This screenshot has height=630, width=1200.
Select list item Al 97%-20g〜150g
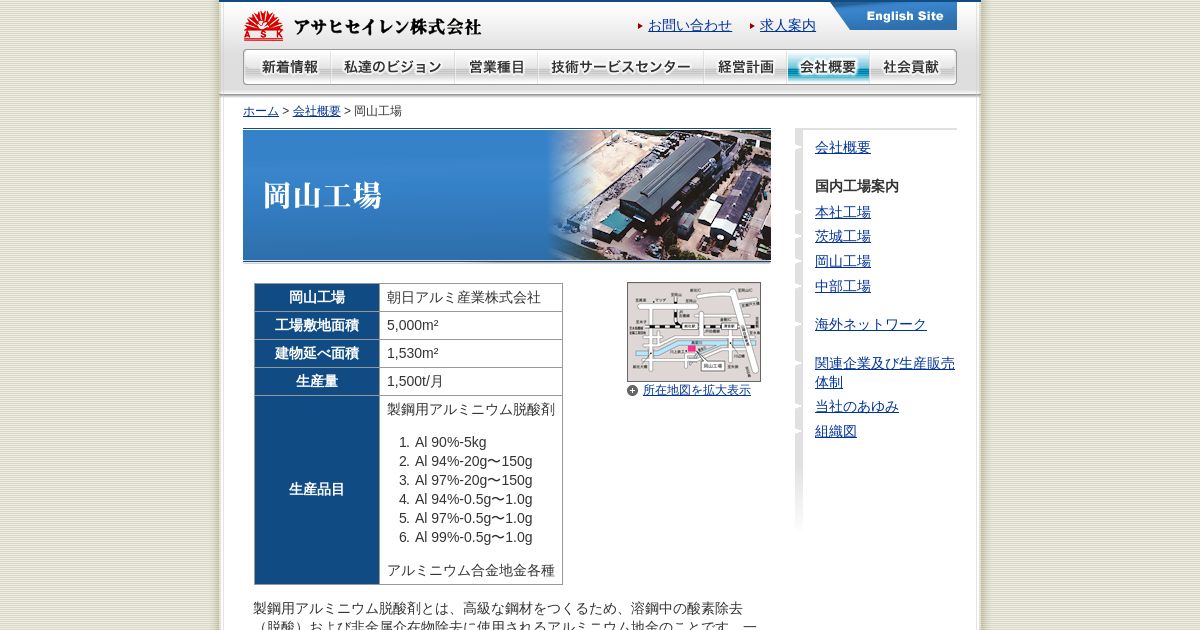coord(474,480)
